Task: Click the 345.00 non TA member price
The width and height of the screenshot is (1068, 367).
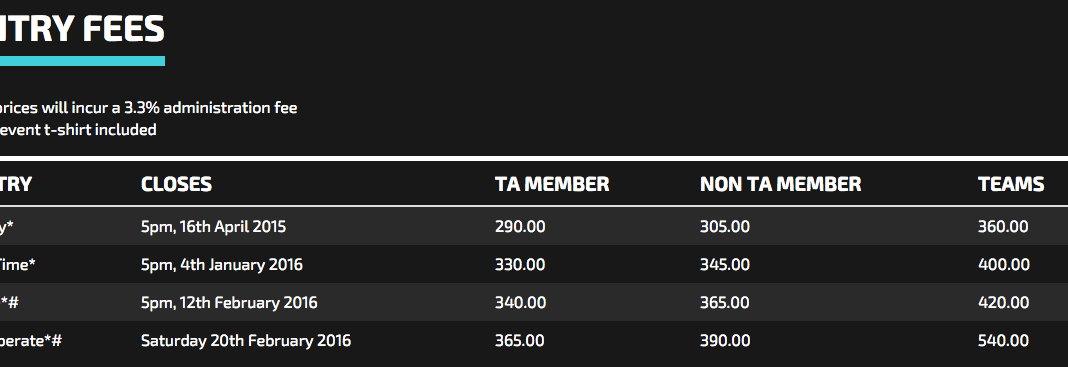Action: pyautogui.click(x=725, y=265)
